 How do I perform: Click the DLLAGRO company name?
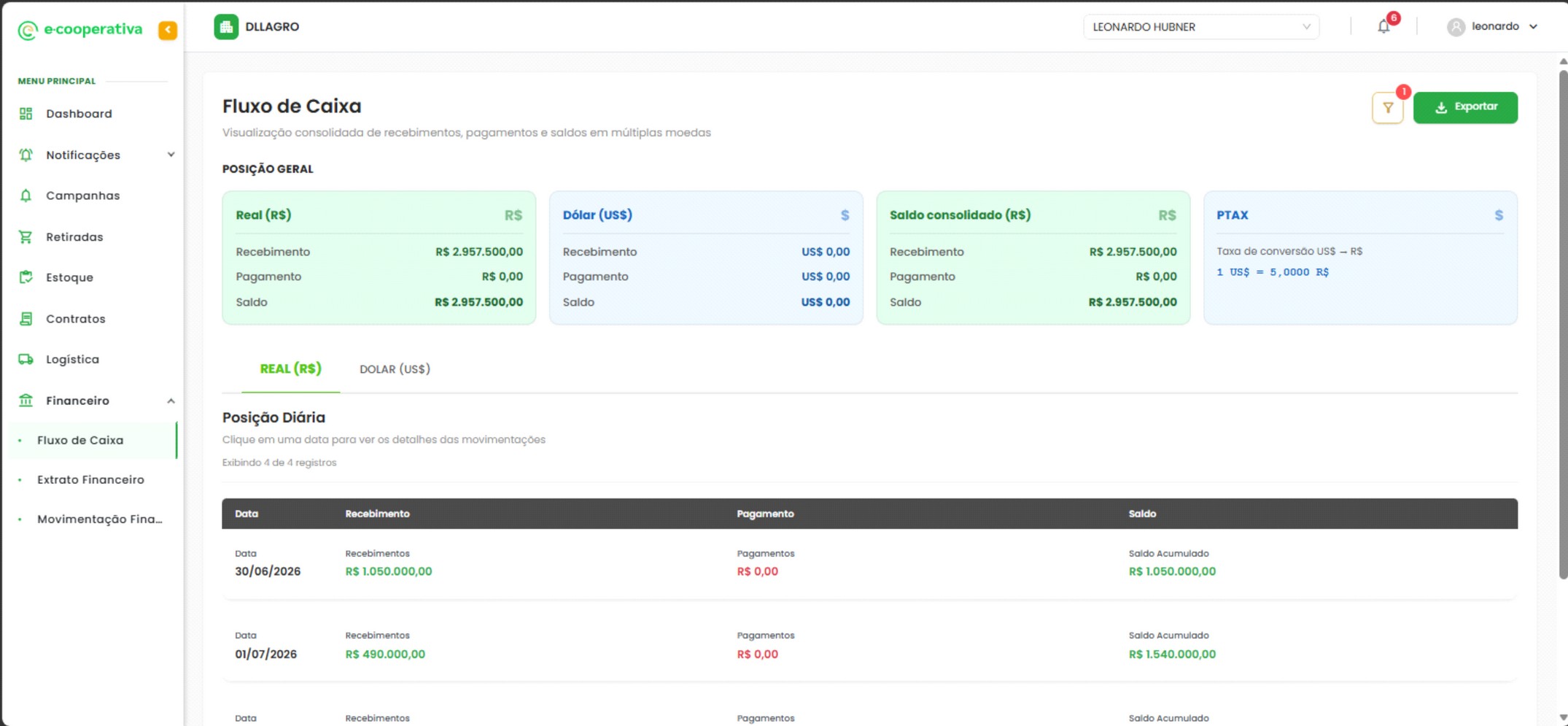click(272, 27)
